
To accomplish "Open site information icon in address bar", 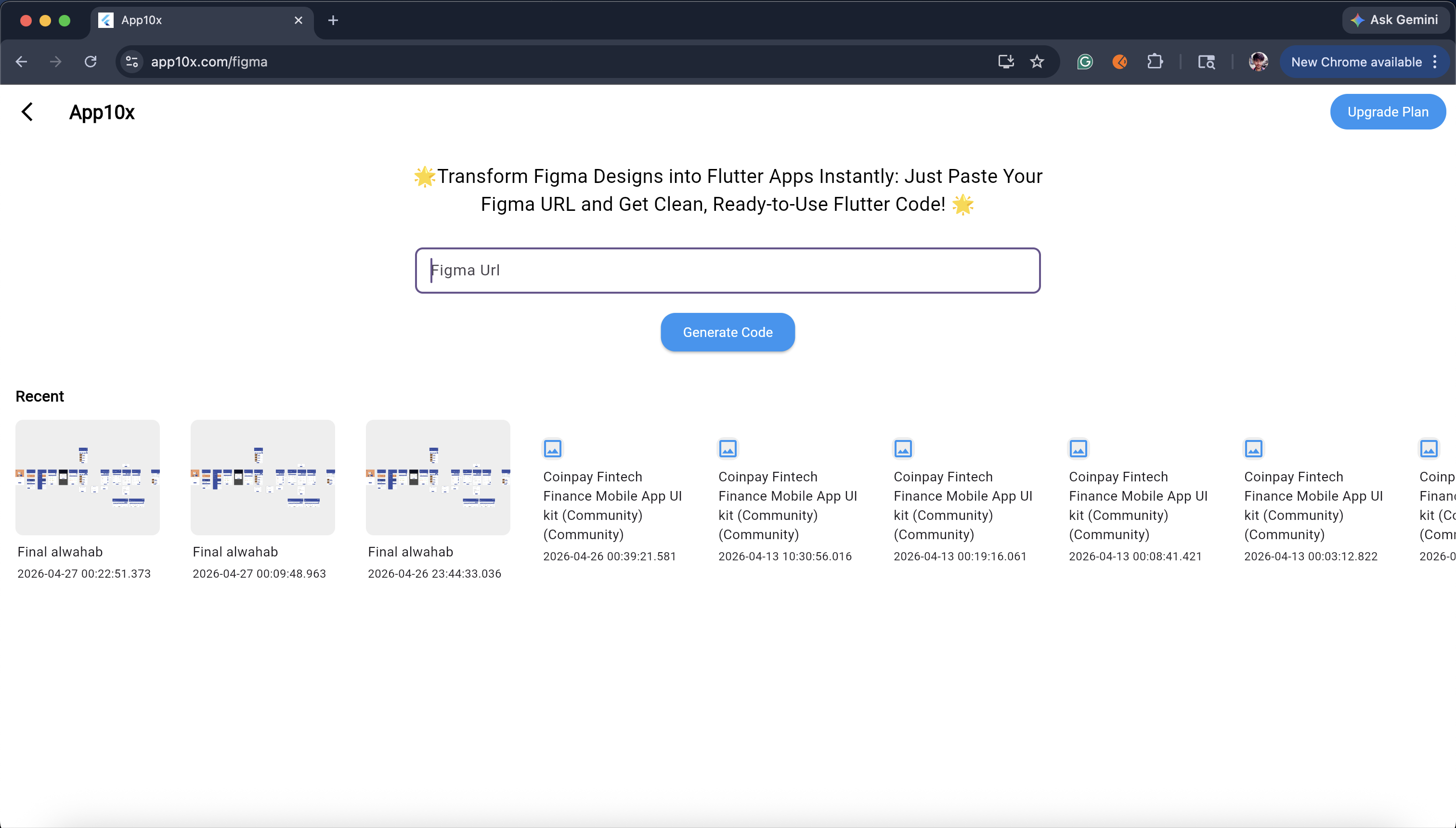I will [x=132, y=62].
